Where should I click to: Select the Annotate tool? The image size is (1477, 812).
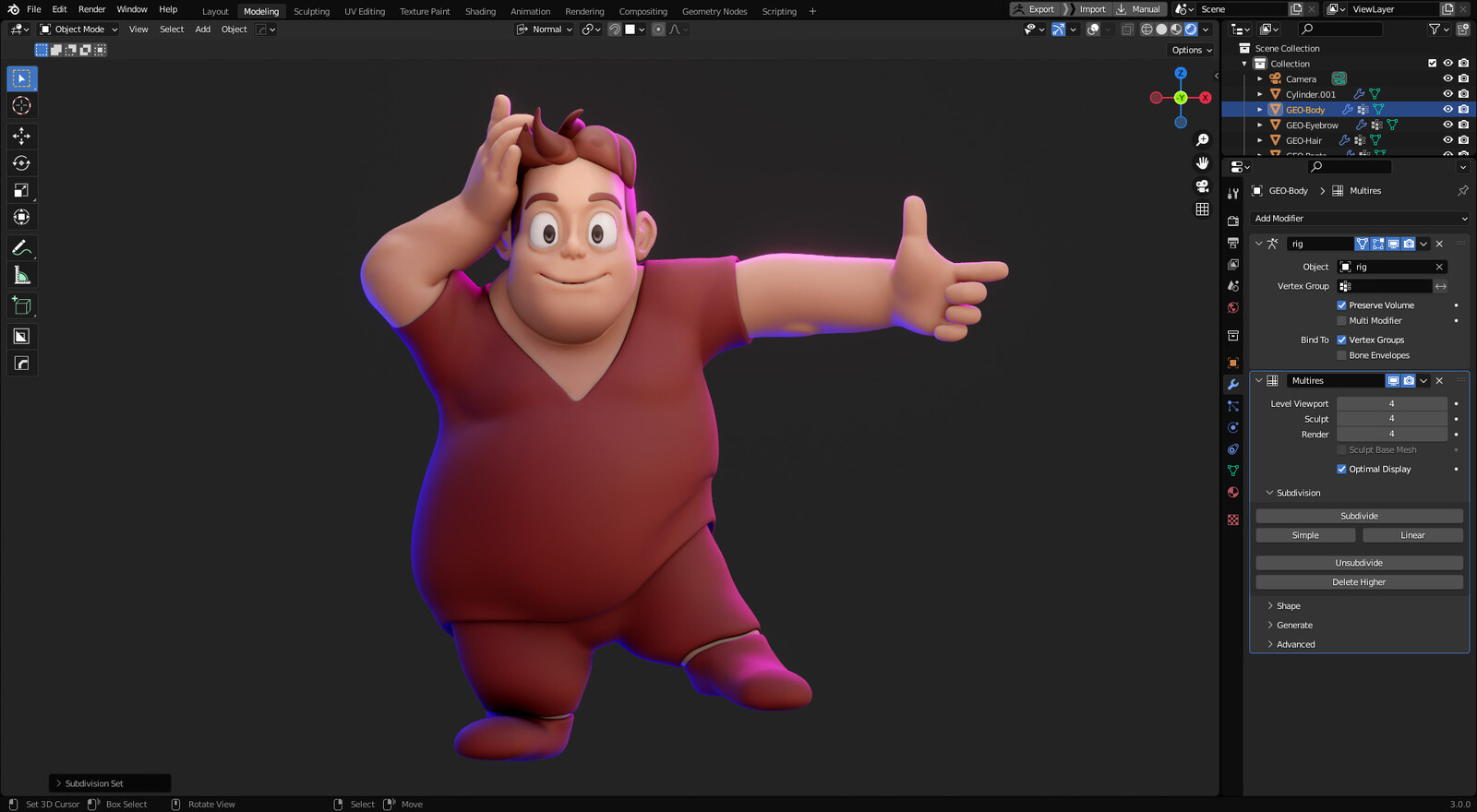(x=22, y=248)
